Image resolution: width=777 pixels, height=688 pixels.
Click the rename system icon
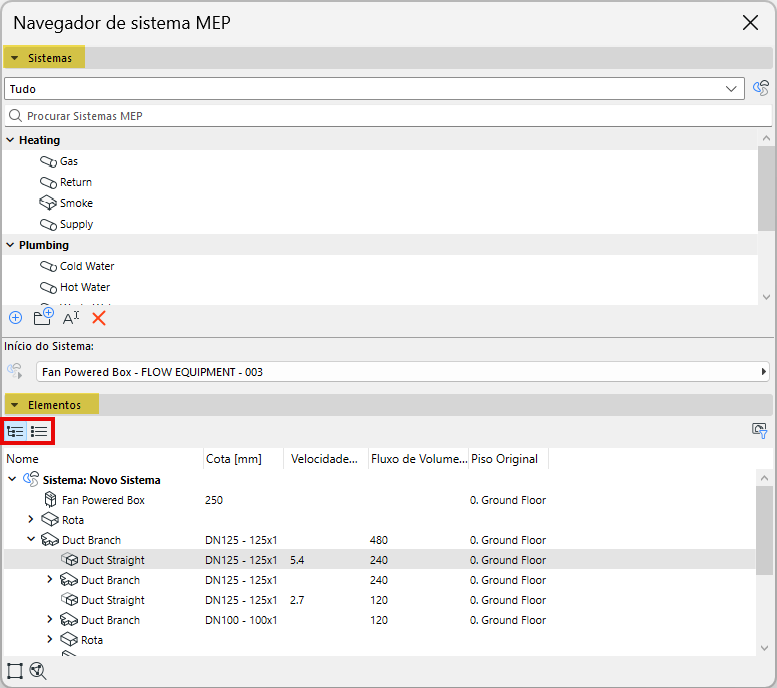71,318
